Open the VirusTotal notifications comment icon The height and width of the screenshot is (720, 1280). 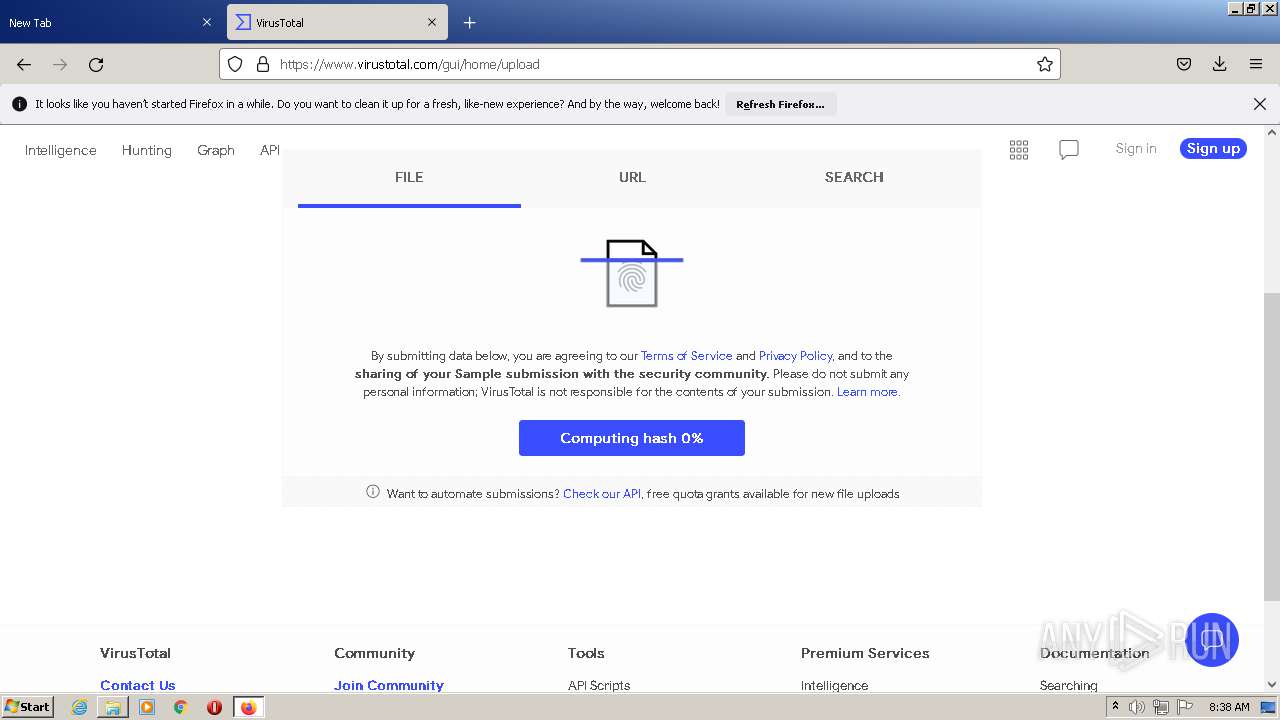click(x=1069, y=150)
